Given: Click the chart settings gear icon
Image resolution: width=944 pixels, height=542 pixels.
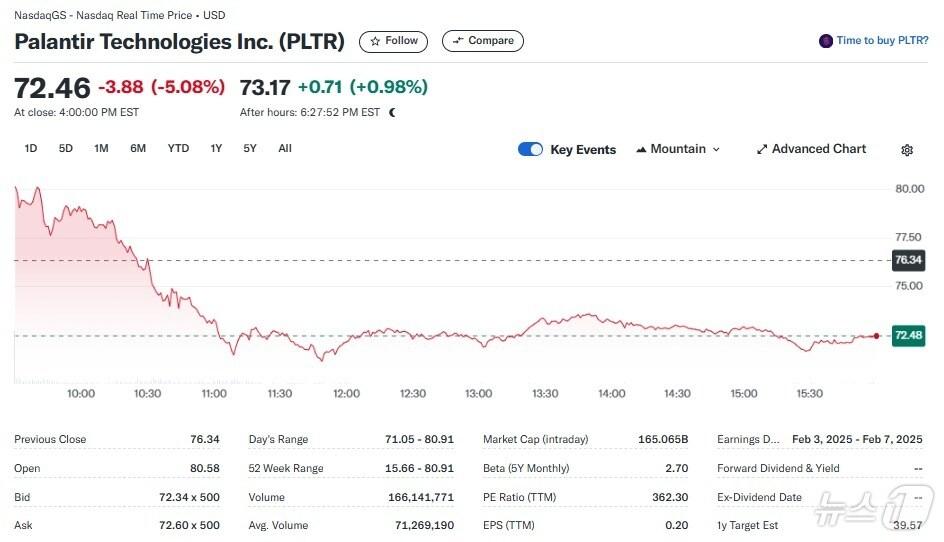Looking at the screenshot, I should click(x=907, y=150).
